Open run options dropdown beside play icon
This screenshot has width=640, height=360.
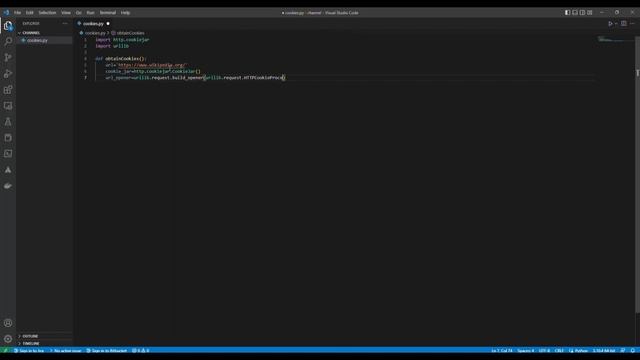[616, 24]
